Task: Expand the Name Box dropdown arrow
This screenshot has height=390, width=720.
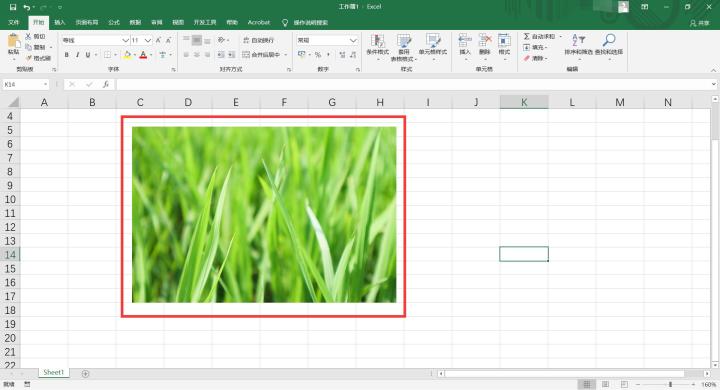Action: [x=45, y=85]
